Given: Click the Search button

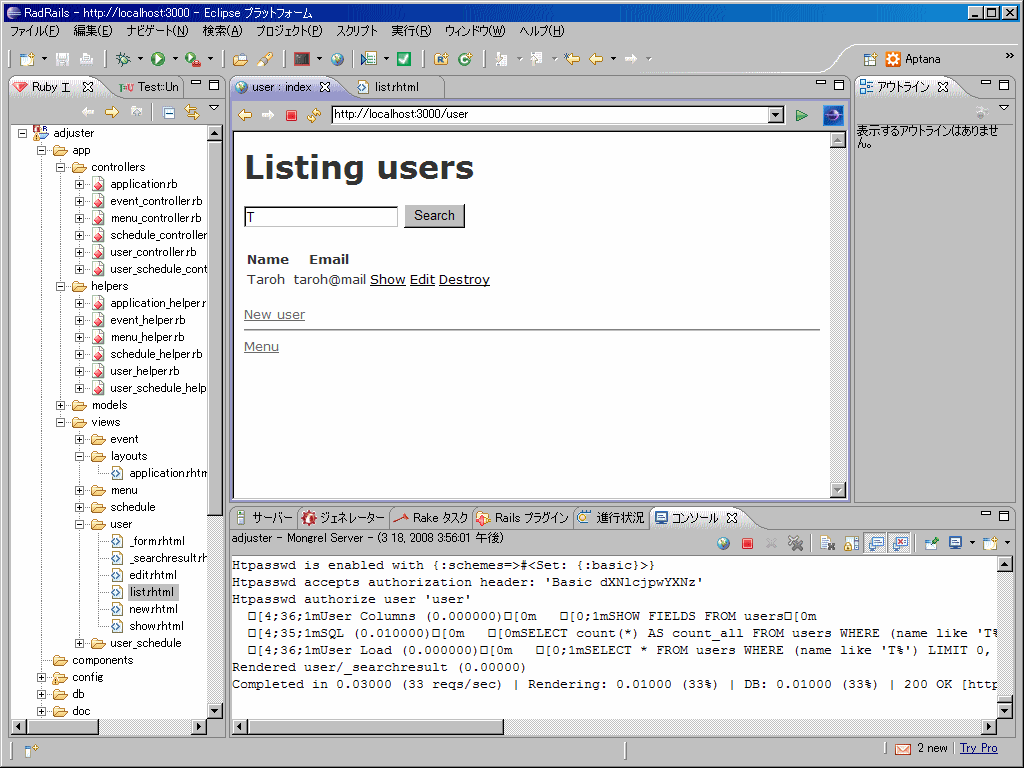Looking at the screenshot, I should pyautogui.click(x=434, y=216).
